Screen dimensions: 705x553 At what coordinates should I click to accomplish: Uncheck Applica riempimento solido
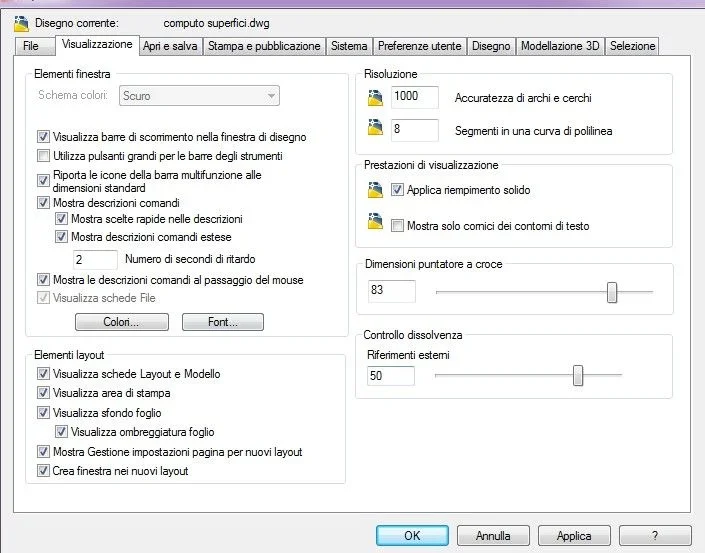click(x=397, y=190)
